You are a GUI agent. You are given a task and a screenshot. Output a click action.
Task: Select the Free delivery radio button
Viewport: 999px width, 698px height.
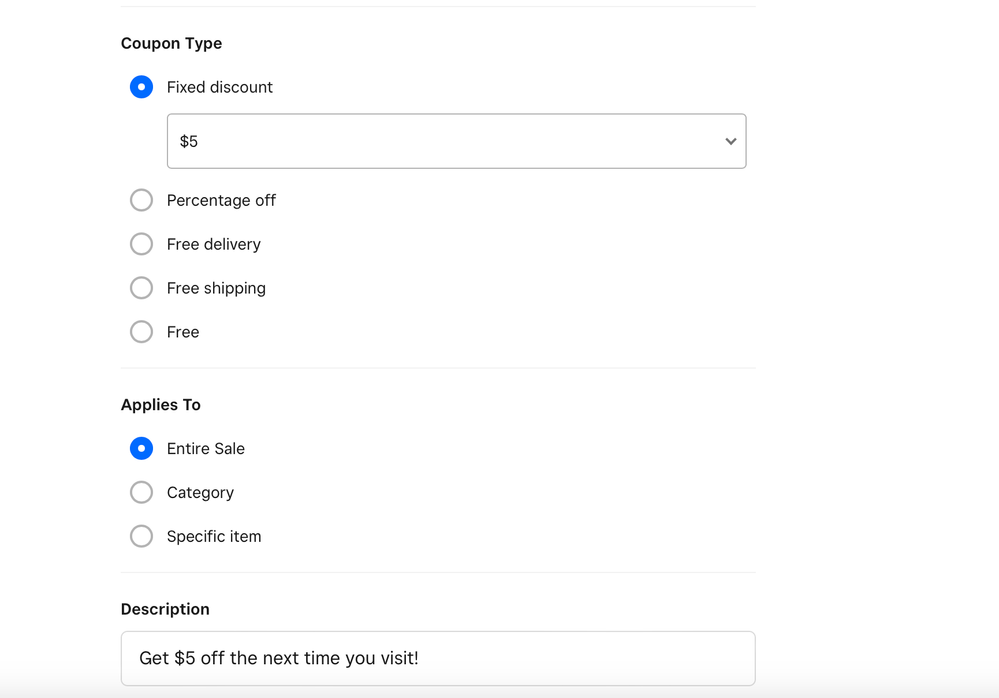(x=141, y=244)
